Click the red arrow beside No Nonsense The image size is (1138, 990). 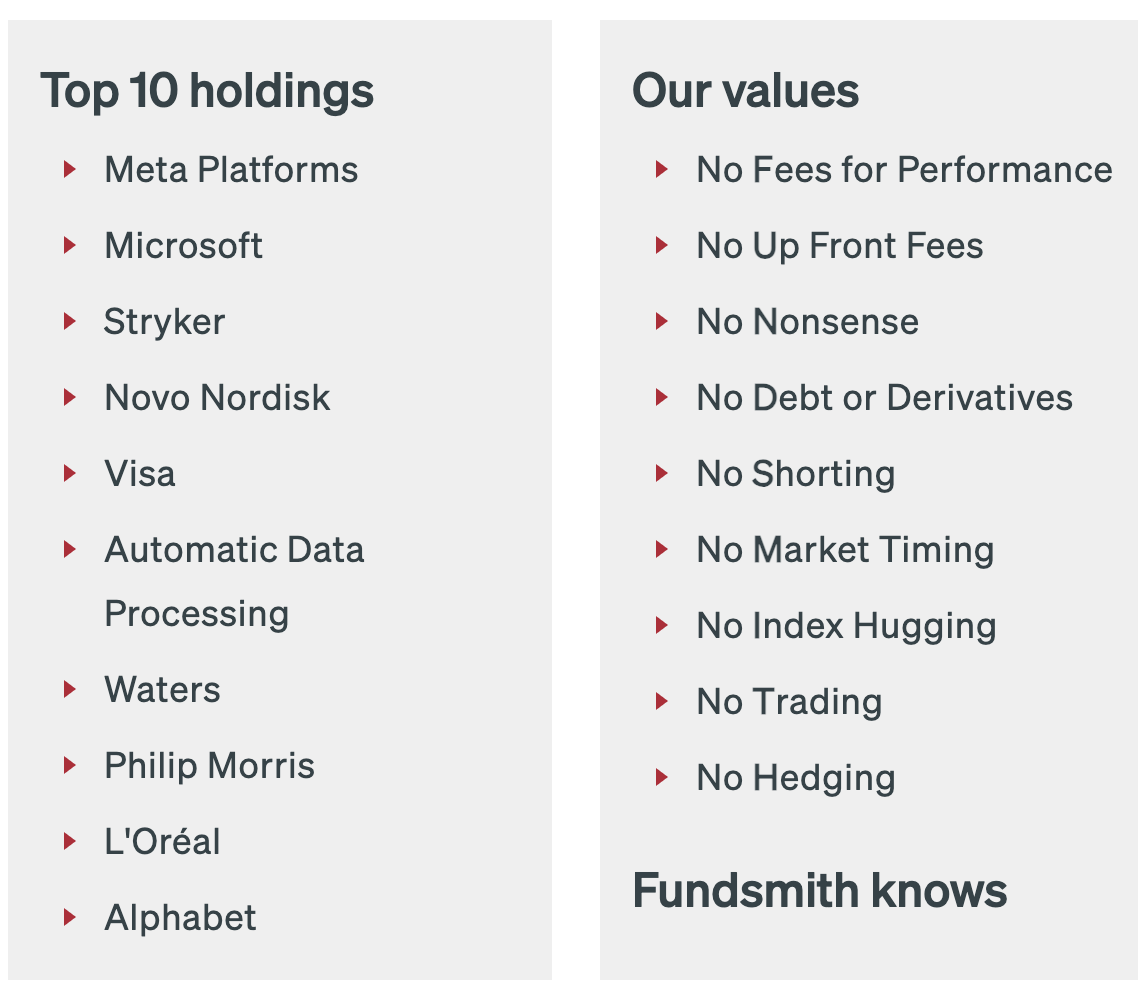[662, 321]
